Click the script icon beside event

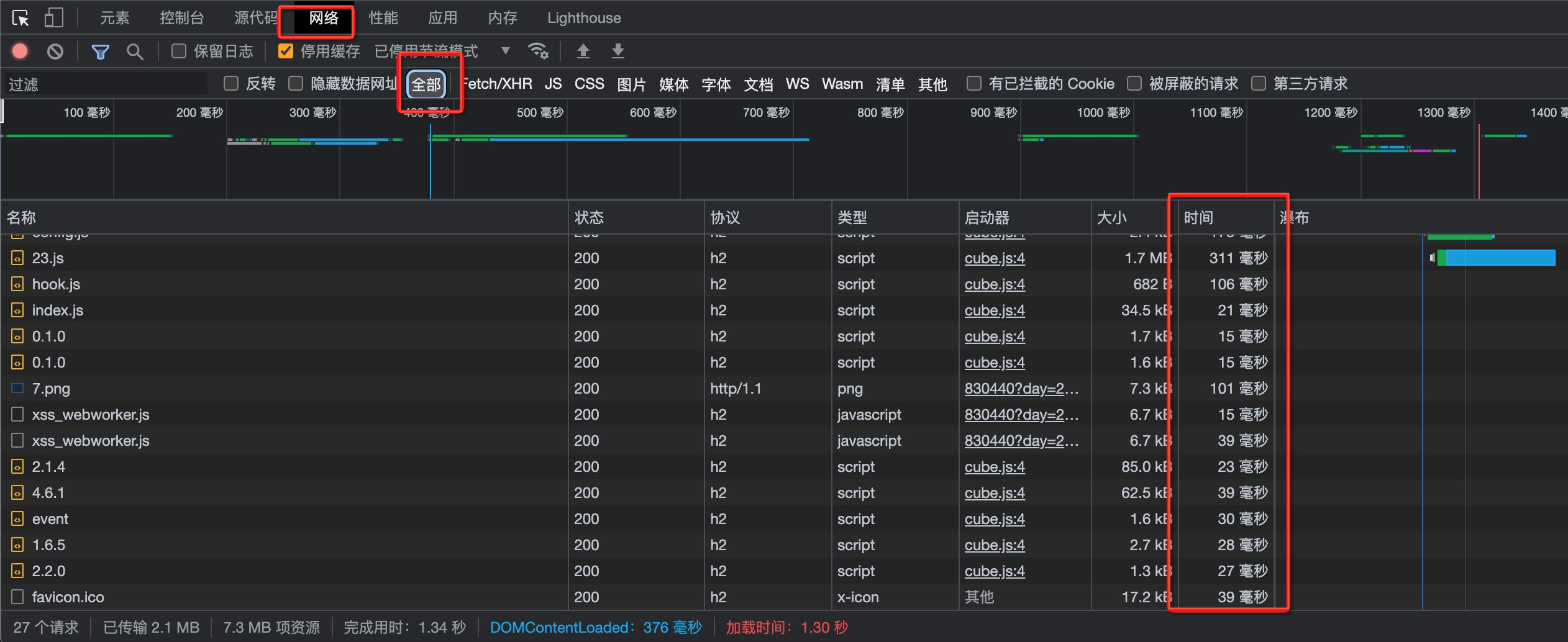(17, 518)
